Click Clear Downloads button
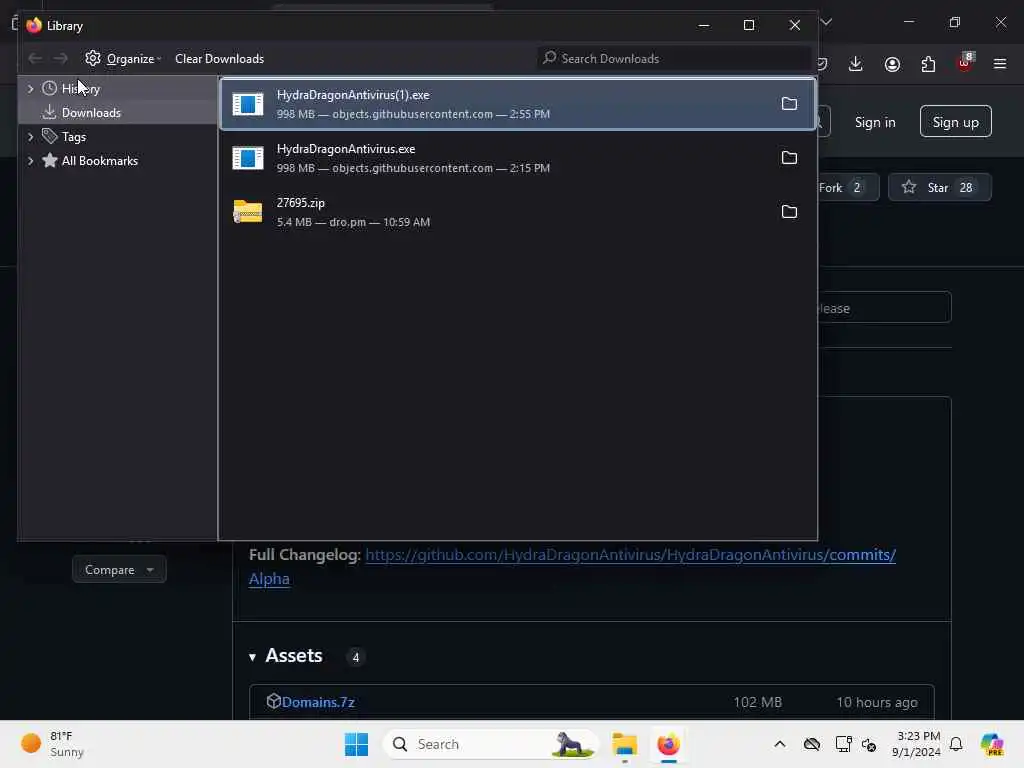Viewport: 1024px width, 768px height. [219, 59]
